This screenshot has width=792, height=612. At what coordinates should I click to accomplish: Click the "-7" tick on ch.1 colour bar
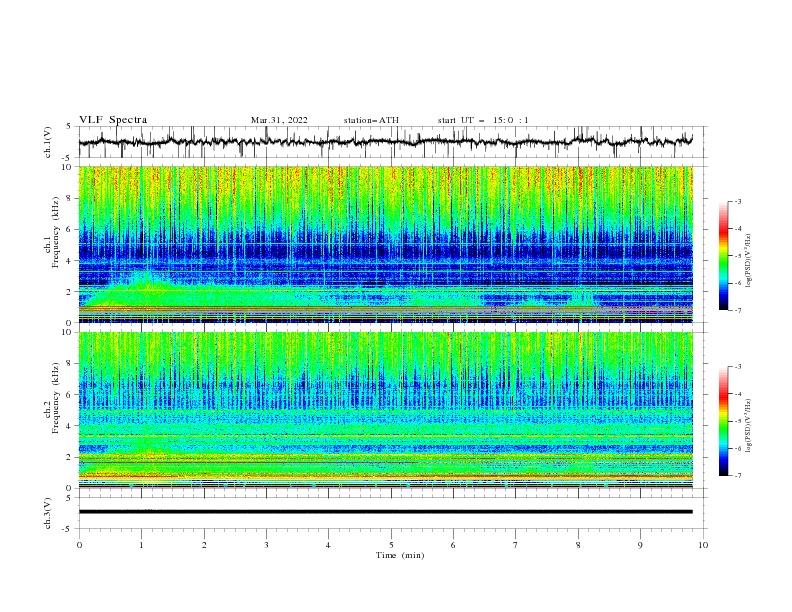(738, 310)
